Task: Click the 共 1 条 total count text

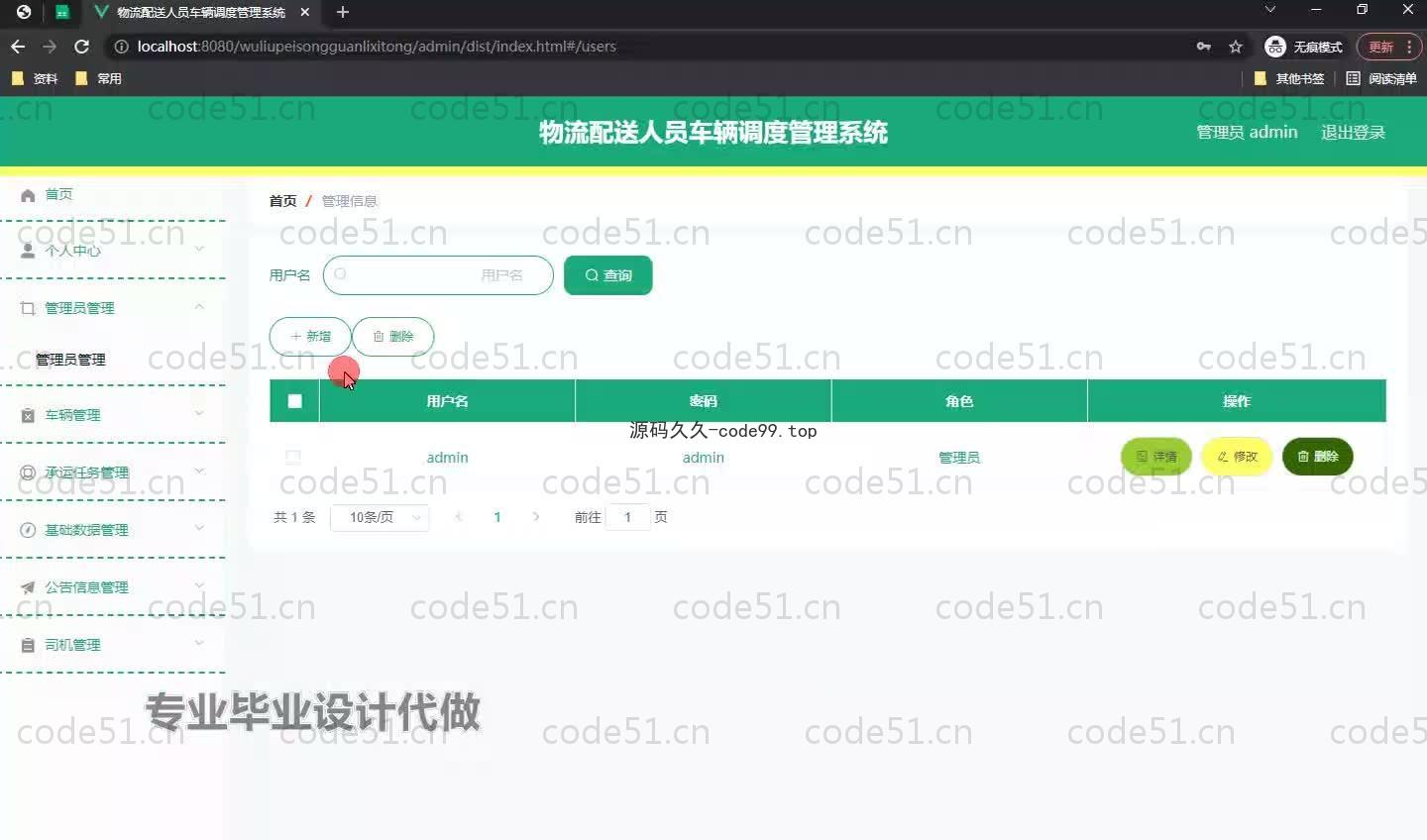Action: (294, 517)
